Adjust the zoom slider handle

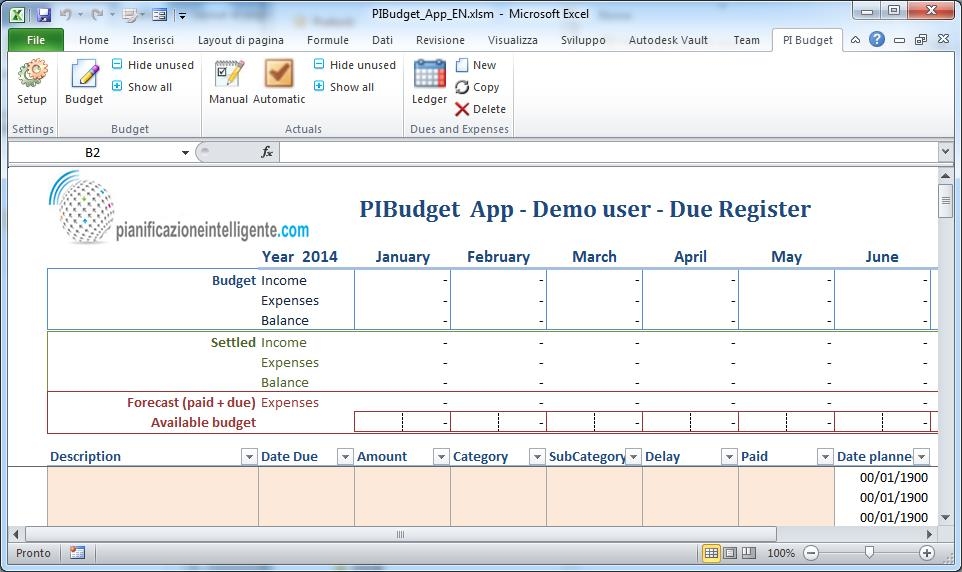pyautogui.click(x=869, y=553)
